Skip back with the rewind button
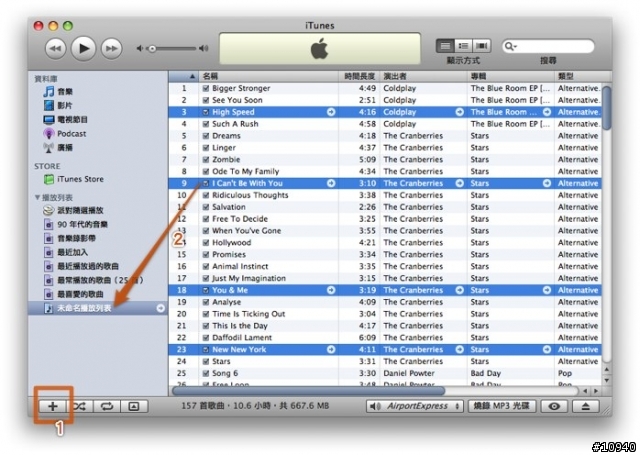The width and height of the screenshot is (640, 455). coord(55,49)
